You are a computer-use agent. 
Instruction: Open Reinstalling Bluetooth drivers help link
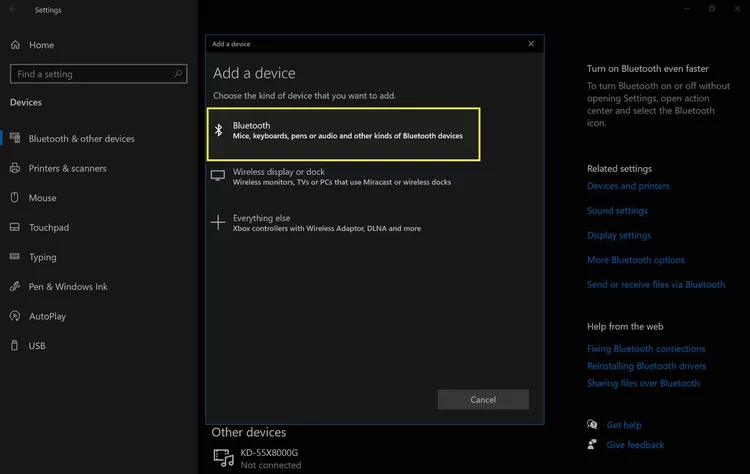pyautogui.click(x=646, y=366)
